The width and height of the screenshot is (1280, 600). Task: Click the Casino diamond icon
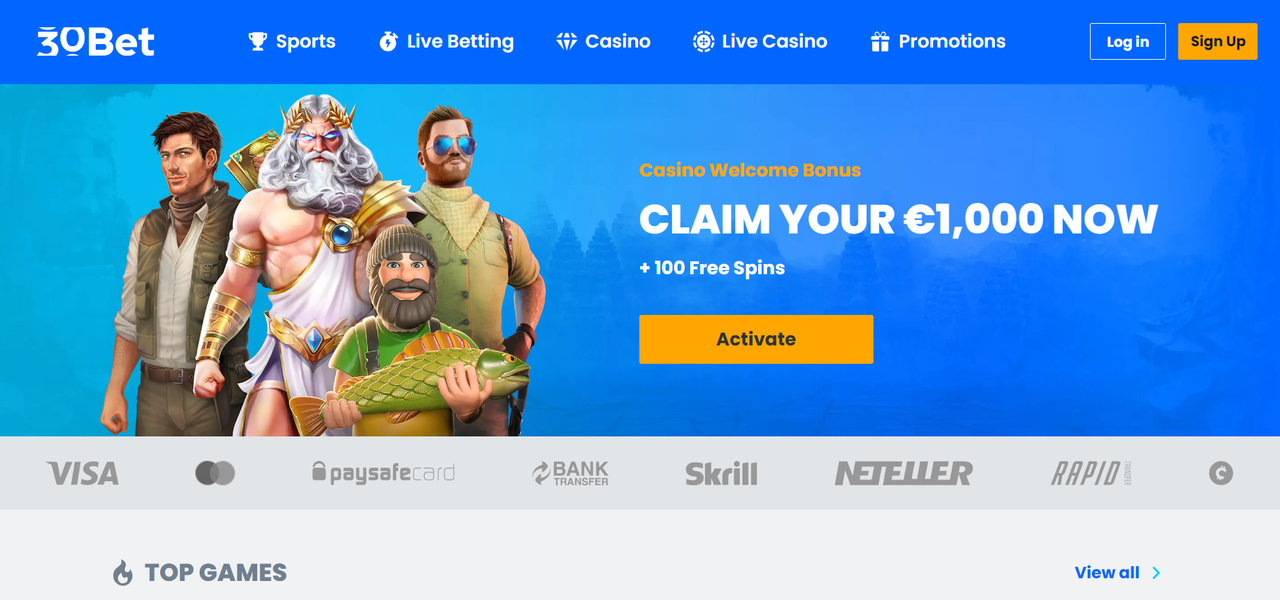(x=567, y=41)
